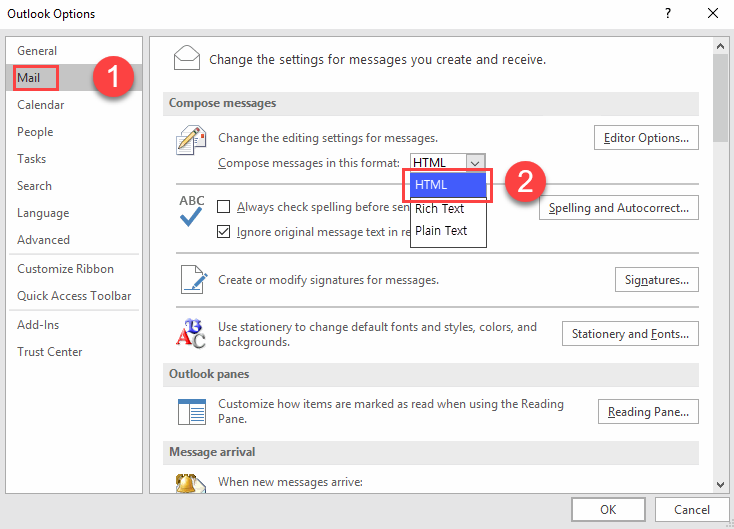Click Spelling and Autocorrect button
The image size is (734, 529).
coord(618,208)
